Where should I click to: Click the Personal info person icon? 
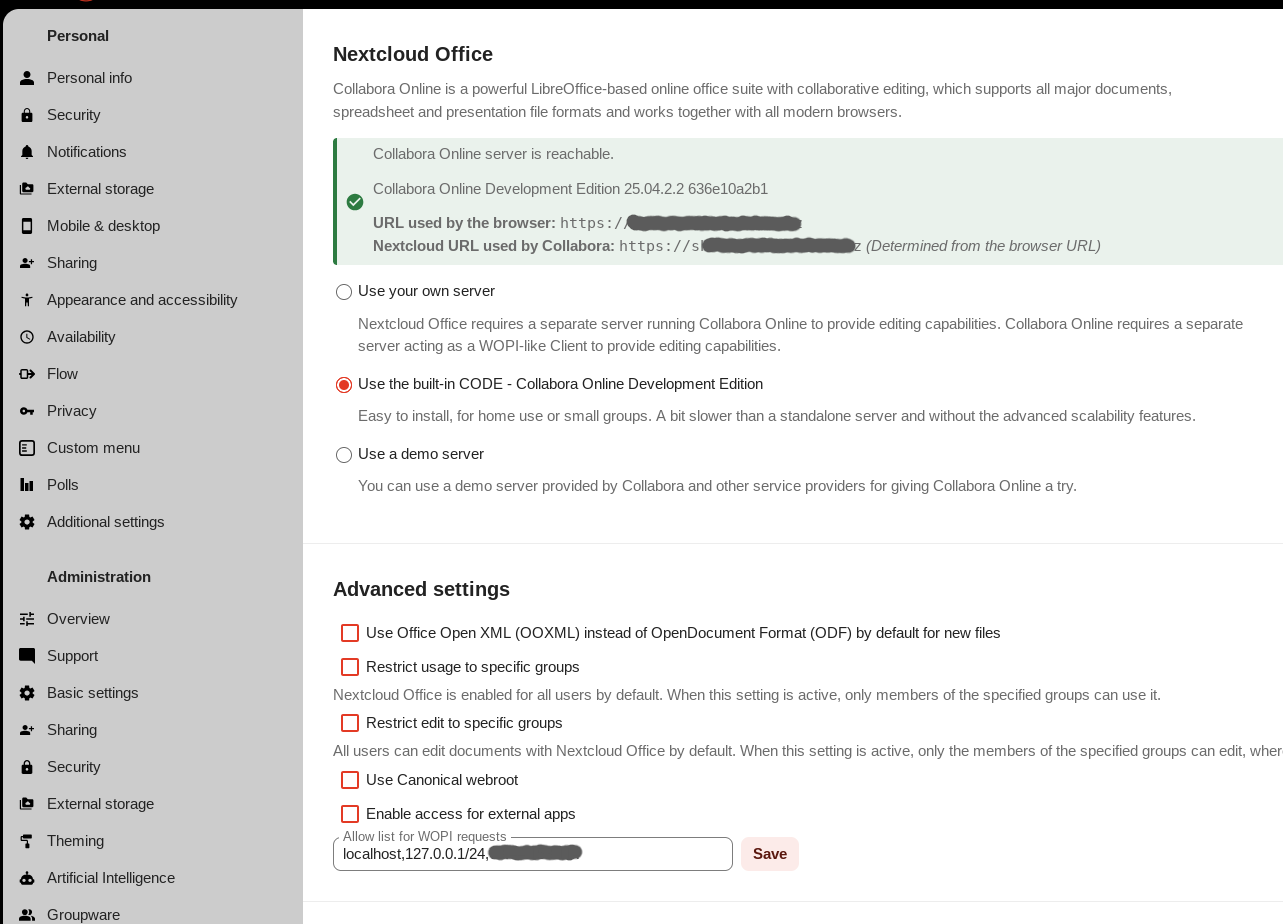point(27,78)
